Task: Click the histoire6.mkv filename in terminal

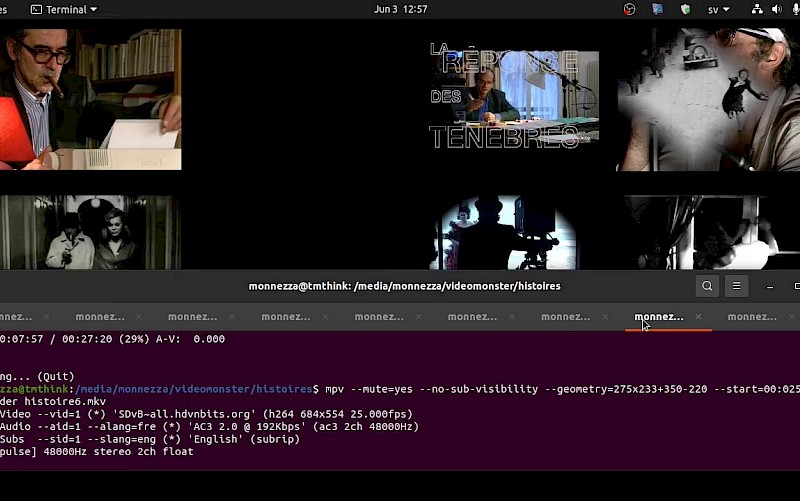Action: pos(65,402)
